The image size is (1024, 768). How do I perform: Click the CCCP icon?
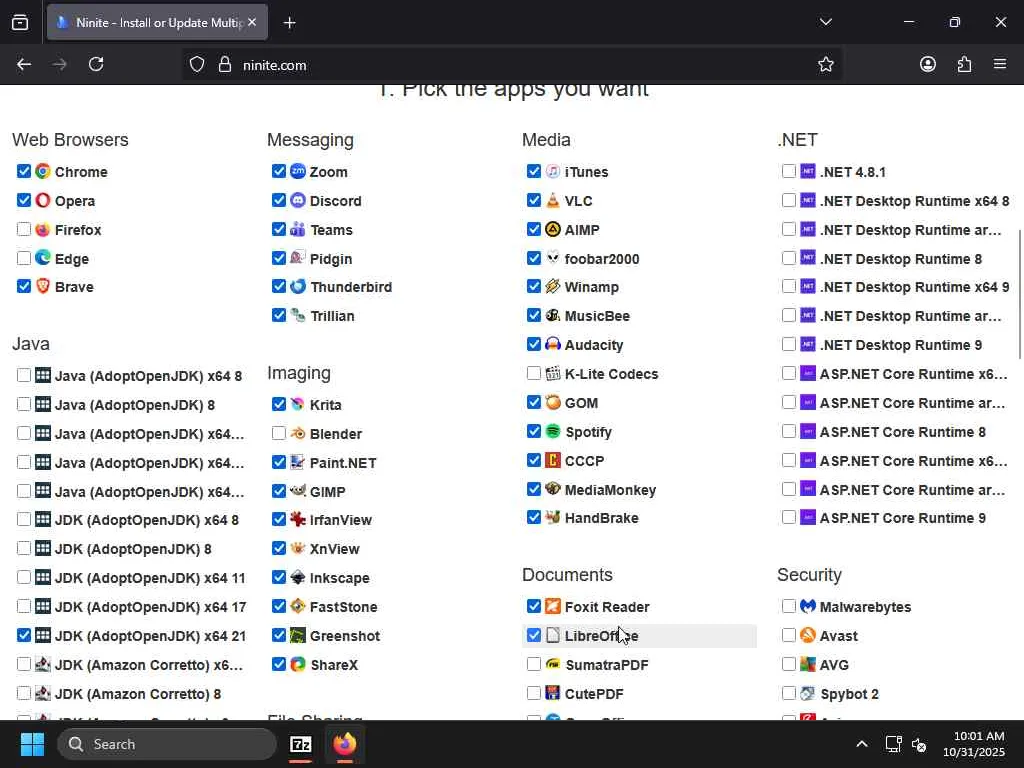(x=552, y=460)
